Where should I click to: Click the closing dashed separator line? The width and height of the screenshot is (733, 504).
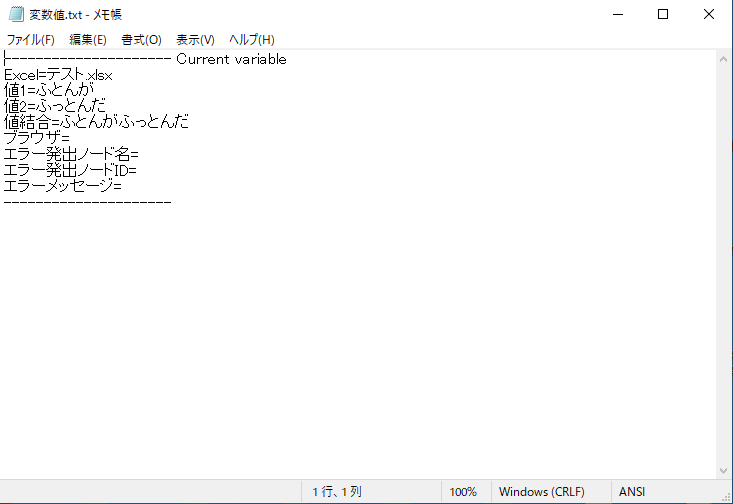[87, 202]
